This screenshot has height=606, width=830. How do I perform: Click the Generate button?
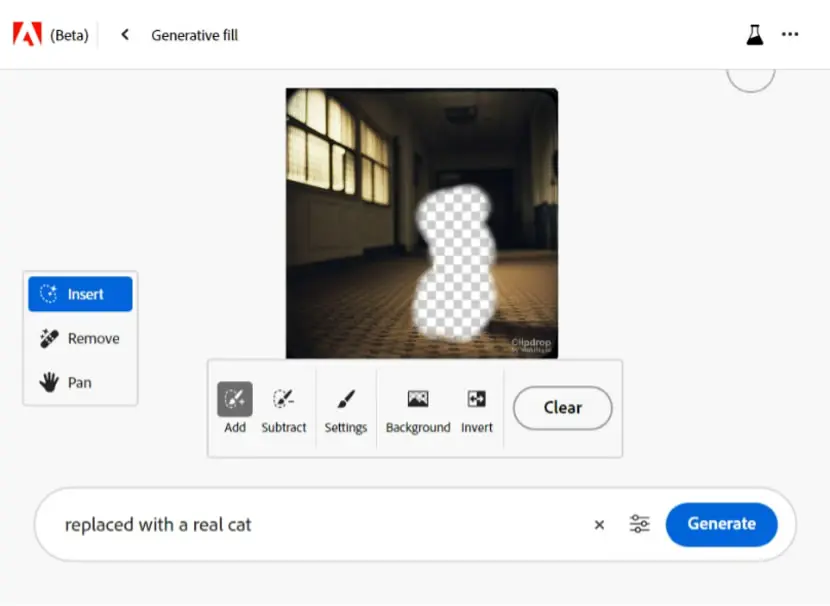tap(721, 524)
